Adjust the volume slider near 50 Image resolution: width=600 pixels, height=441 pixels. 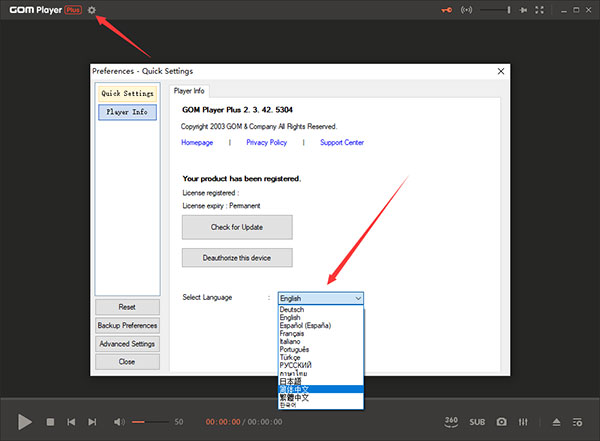coord(150,422)
